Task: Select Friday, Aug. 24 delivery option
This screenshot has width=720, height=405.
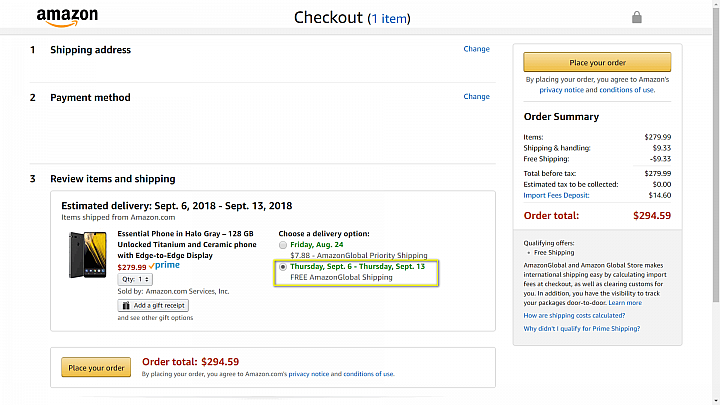Action: [x=283, y=245]
